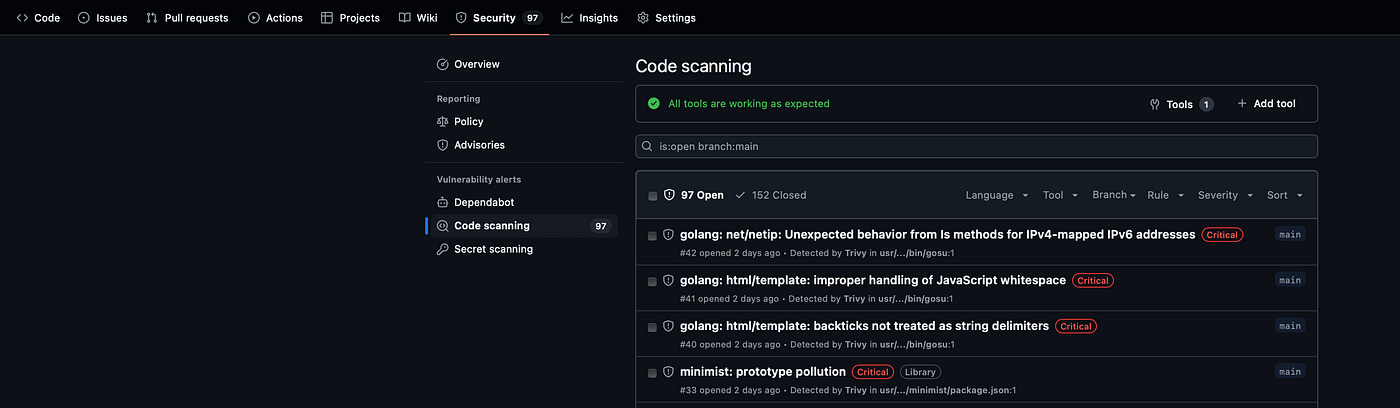Open repository Settings tab
Image resolution: width=1400 pixels, height=408 pixels.
666,18
